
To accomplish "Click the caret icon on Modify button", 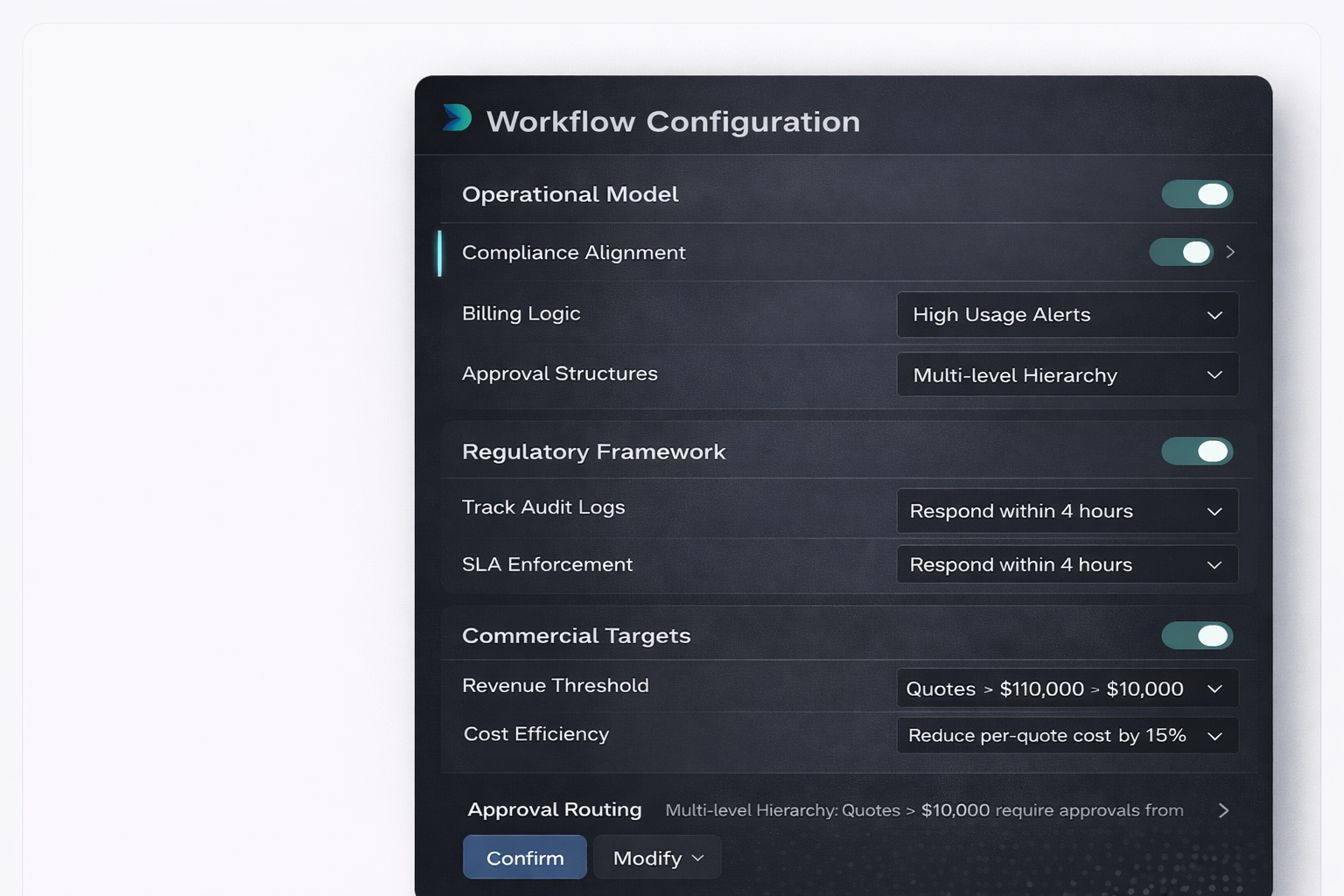I will [x=697, y=858].
